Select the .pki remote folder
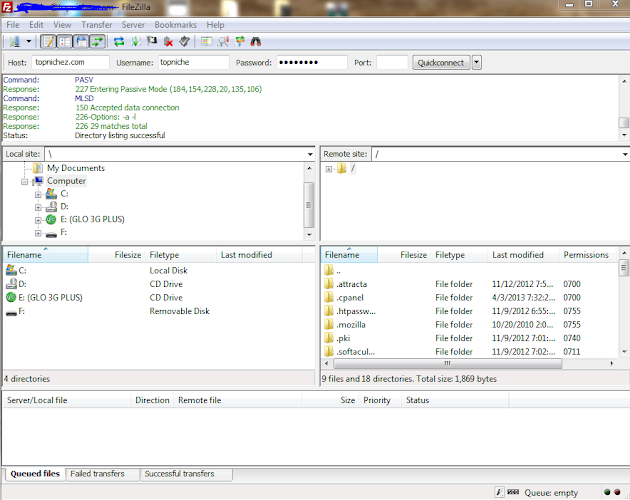The image size is (630, 500). click(470, 338)
